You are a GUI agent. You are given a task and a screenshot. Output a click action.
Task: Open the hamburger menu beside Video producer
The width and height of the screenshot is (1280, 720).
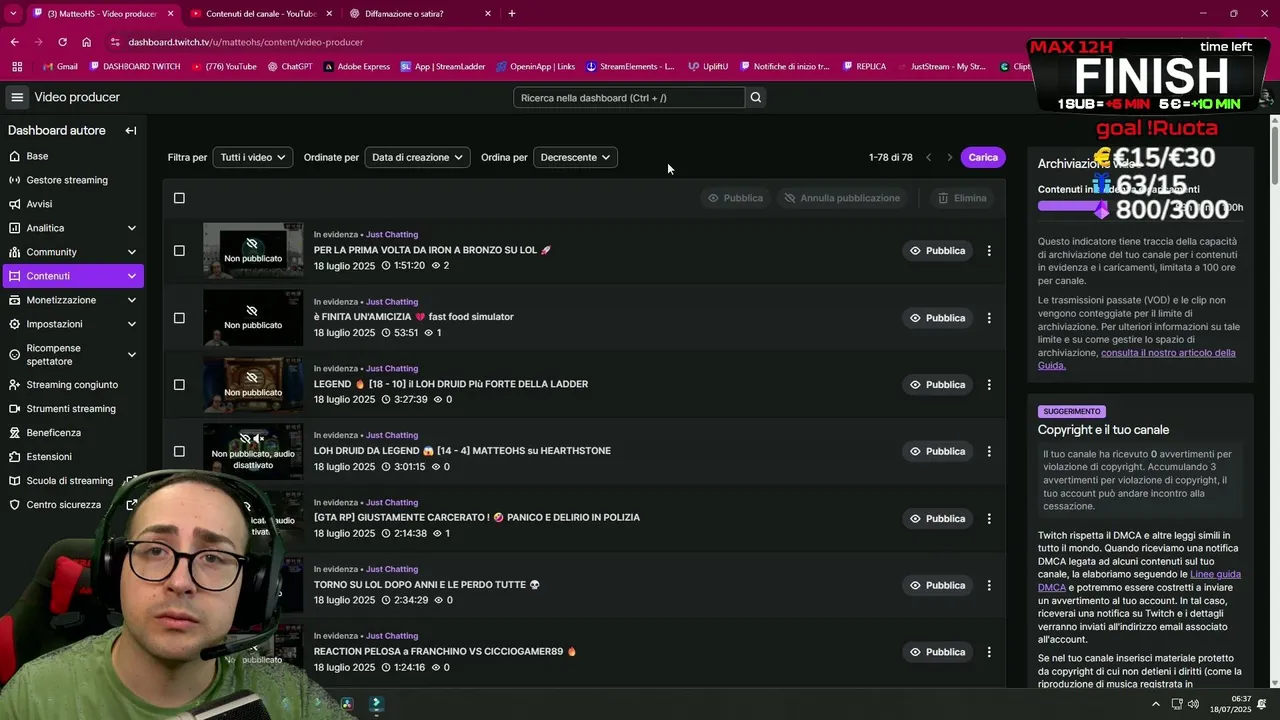17,97
